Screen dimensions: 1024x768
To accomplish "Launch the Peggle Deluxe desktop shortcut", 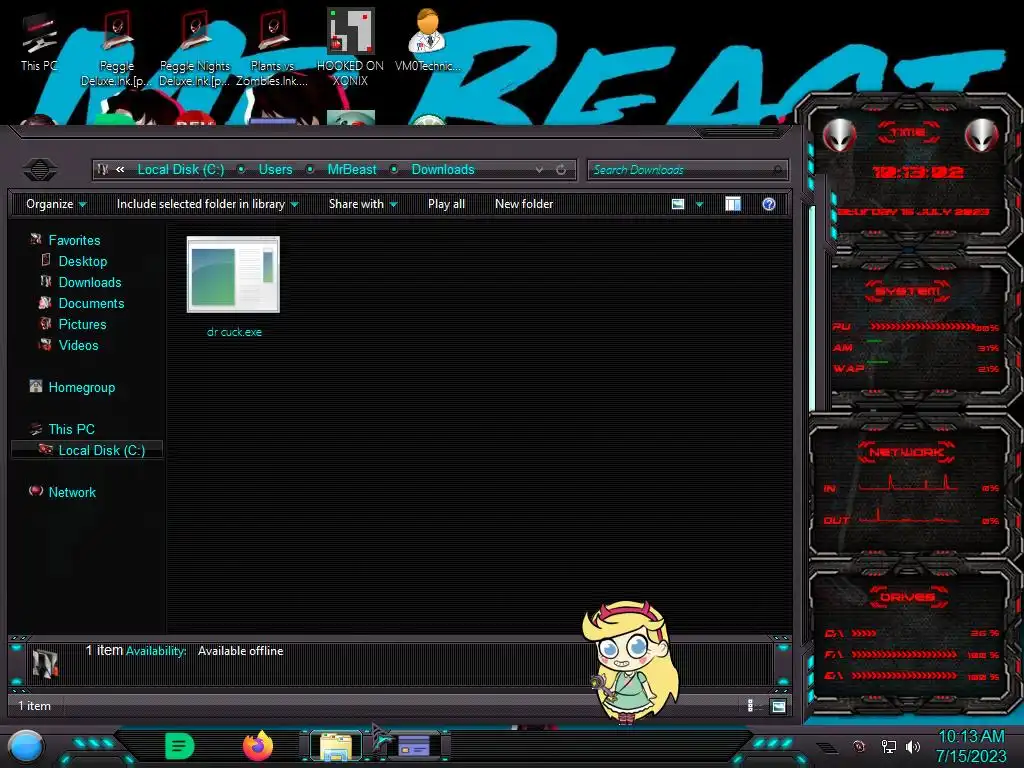I will (116, 48).
